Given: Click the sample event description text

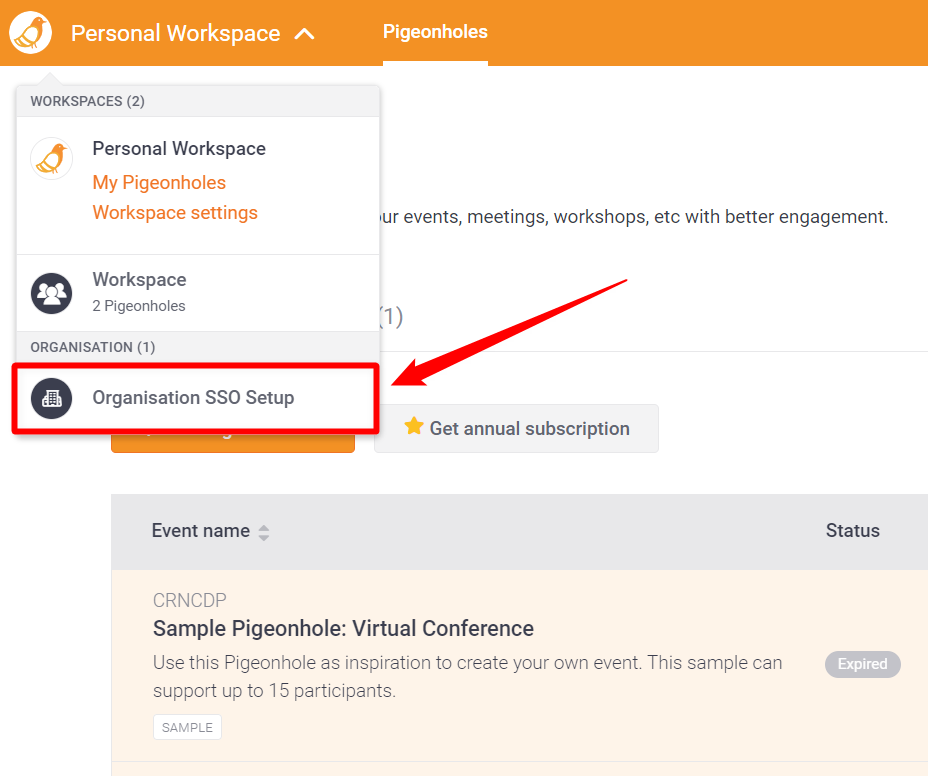Looking at the screenshot, I should click(467, 677).
